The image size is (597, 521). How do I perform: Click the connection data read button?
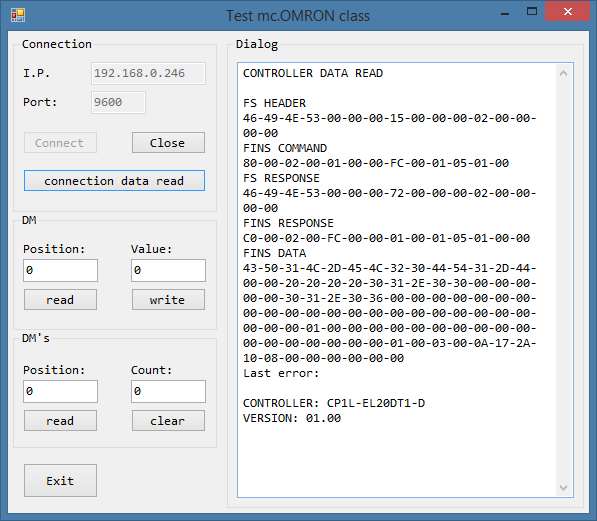[114, 181]
